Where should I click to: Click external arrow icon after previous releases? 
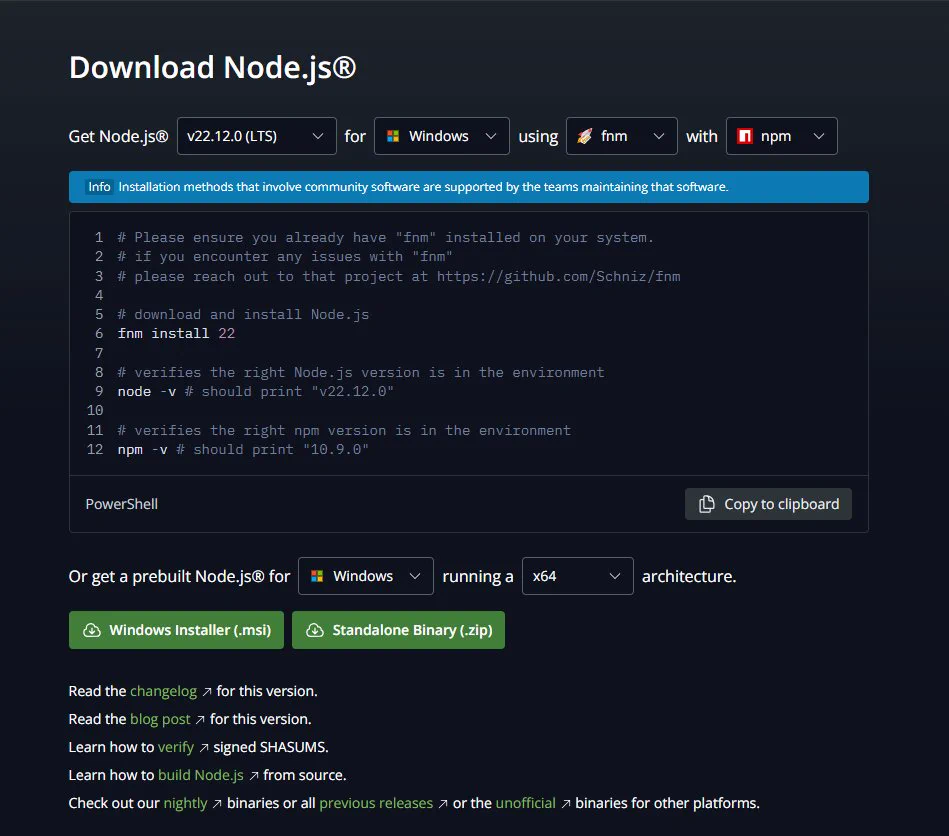[443, 804]
